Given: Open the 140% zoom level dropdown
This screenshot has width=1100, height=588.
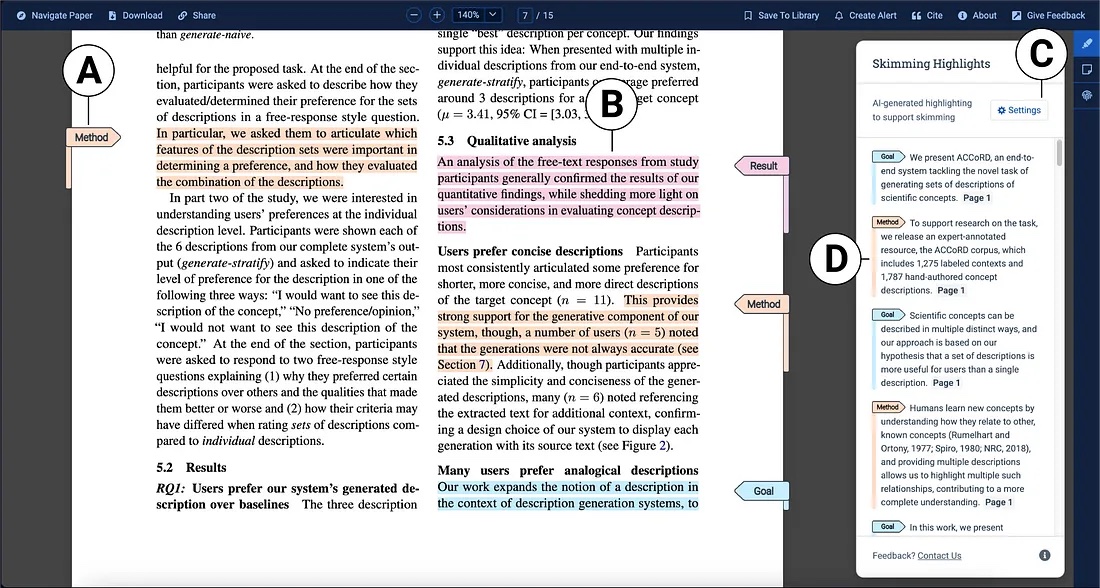Looking at the screenshot, I should 477,15.
